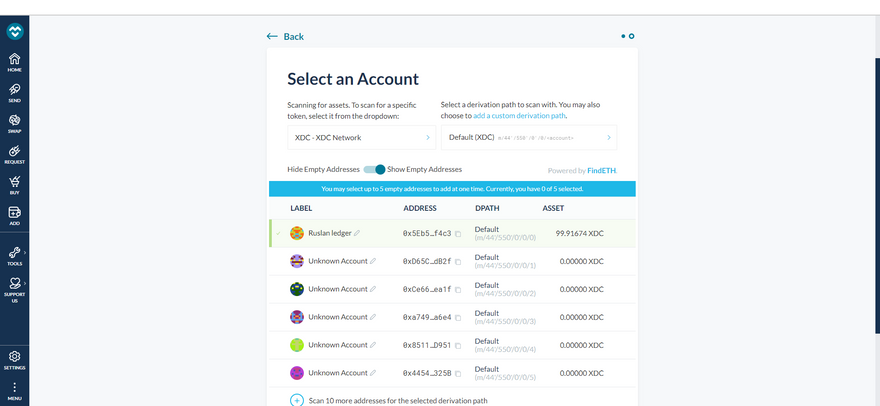Open the Send page from sidebar
This screenshot has width=880, height=406.
click(x=14, y=92)
